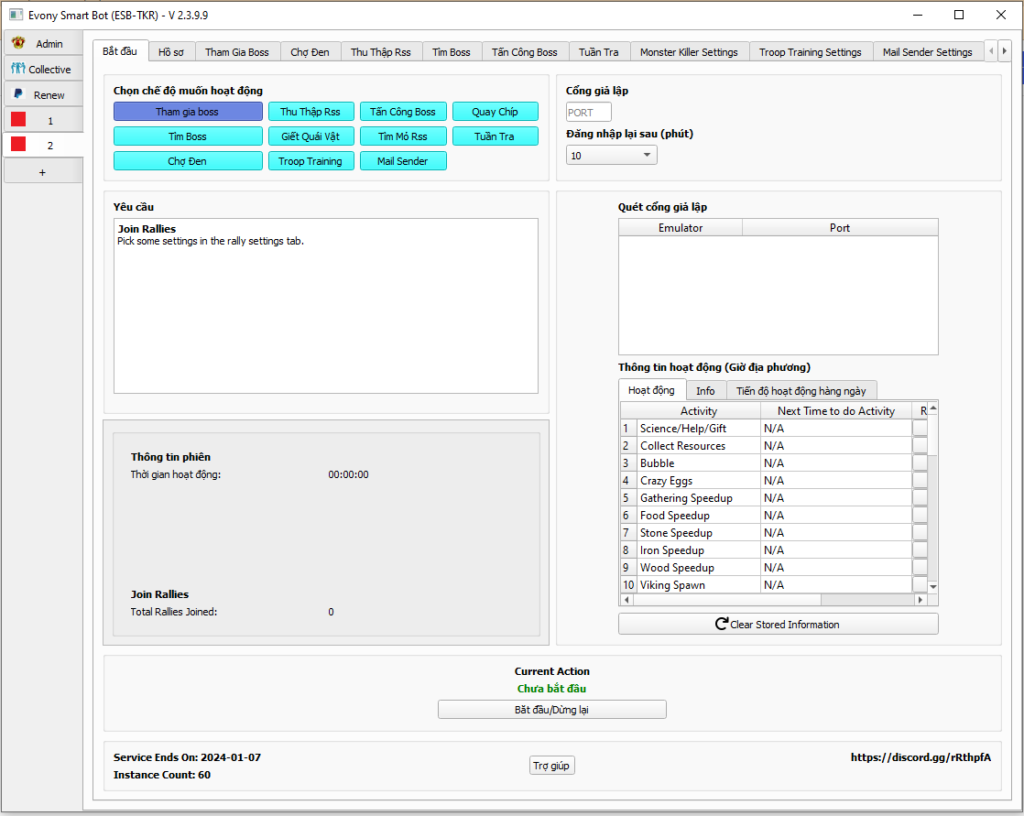Toggle the Thu Thập Rss mode button
Image resolution: width=1024 pixels, height=816 pixels.
[310, 112]
